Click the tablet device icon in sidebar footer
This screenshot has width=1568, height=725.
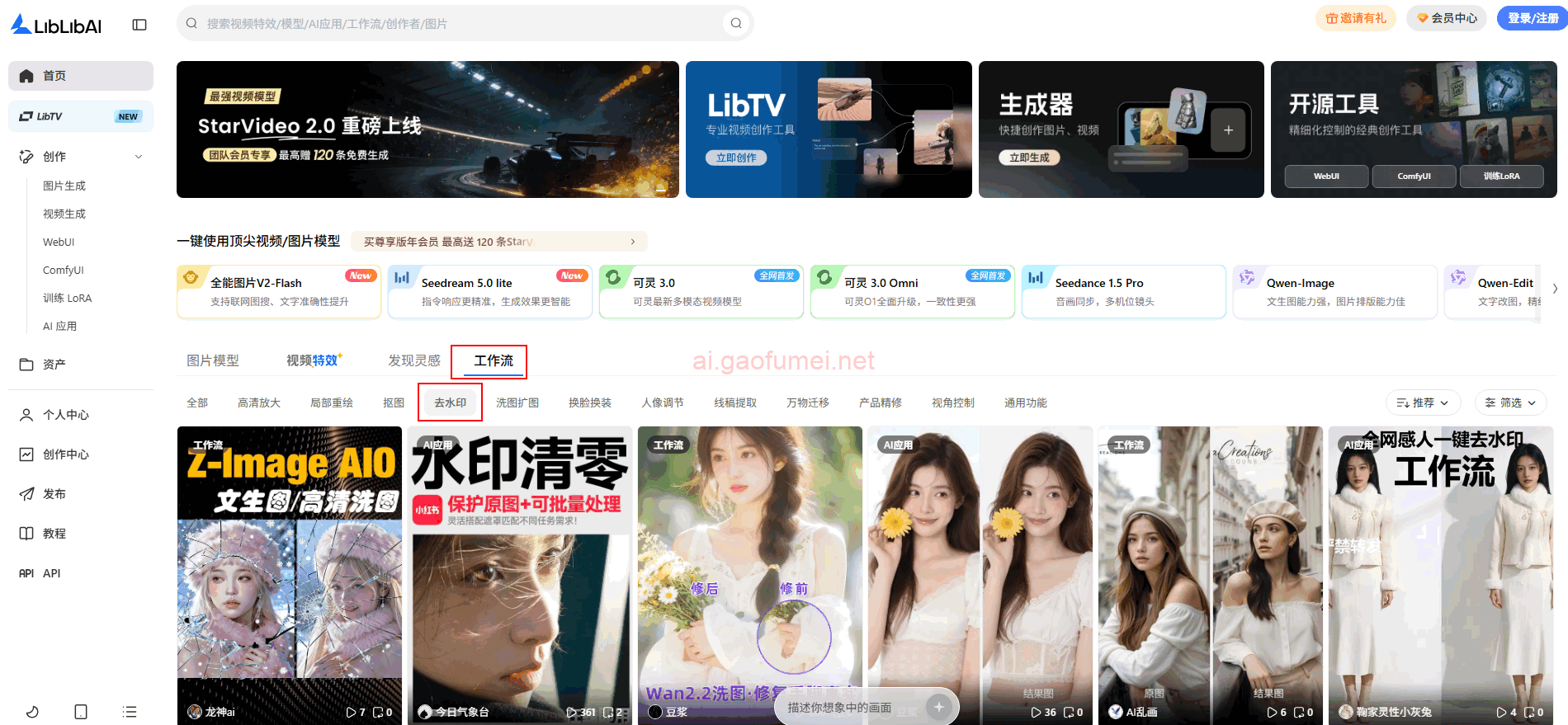(81, 712)
